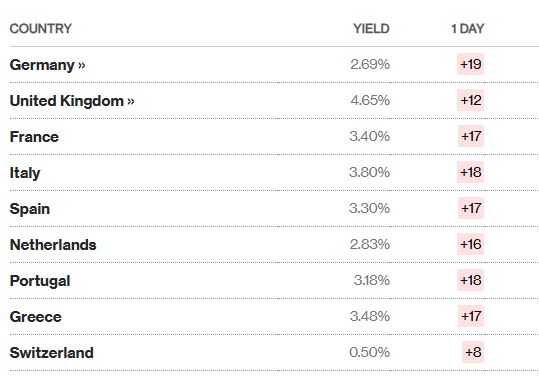Select the Switzerland row name

tap(52, 353)
